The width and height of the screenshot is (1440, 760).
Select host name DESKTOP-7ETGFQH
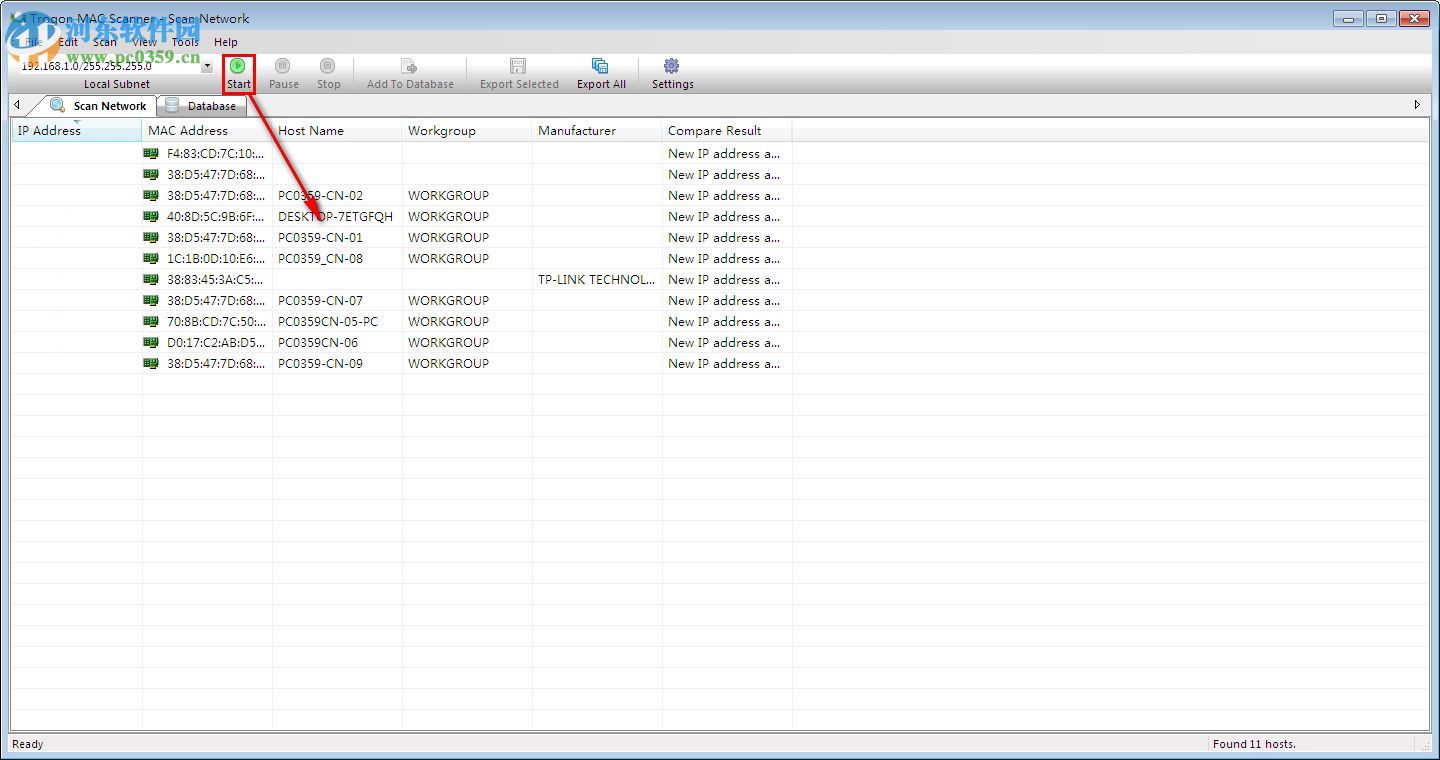335,216
